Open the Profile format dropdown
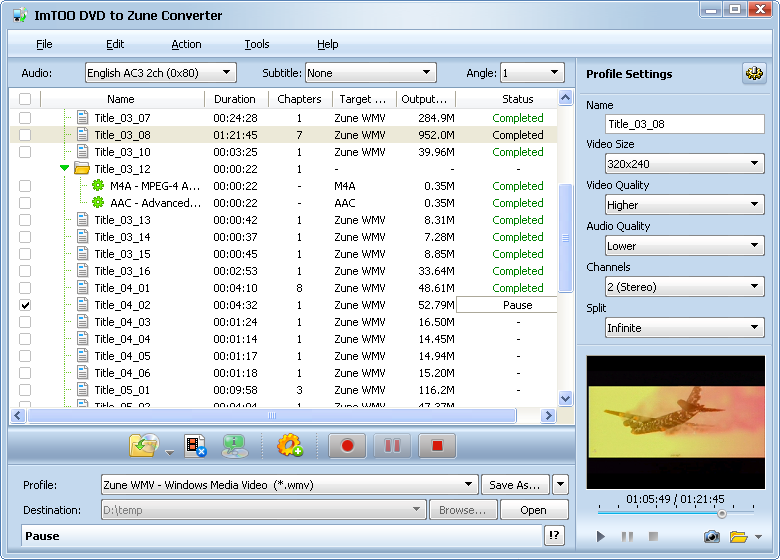 (290, 485)
